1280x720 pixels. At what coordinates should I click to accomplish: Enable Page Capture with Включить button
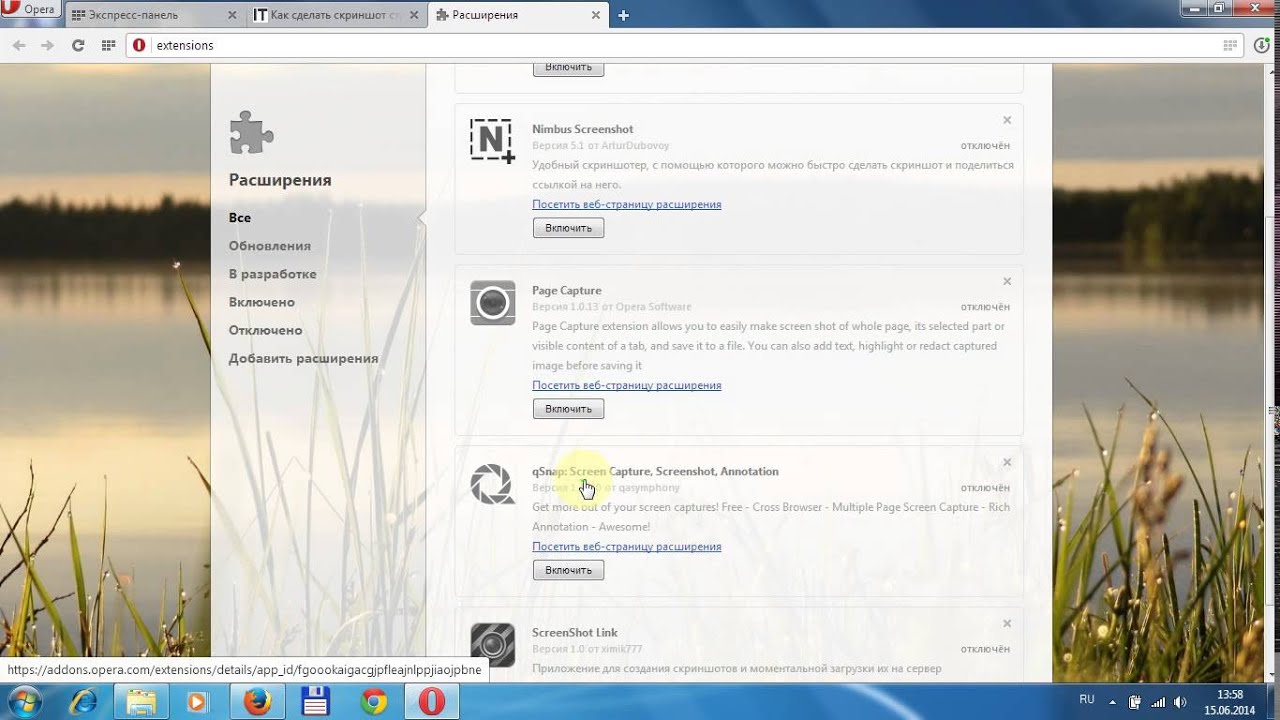[x=568, y=409]
